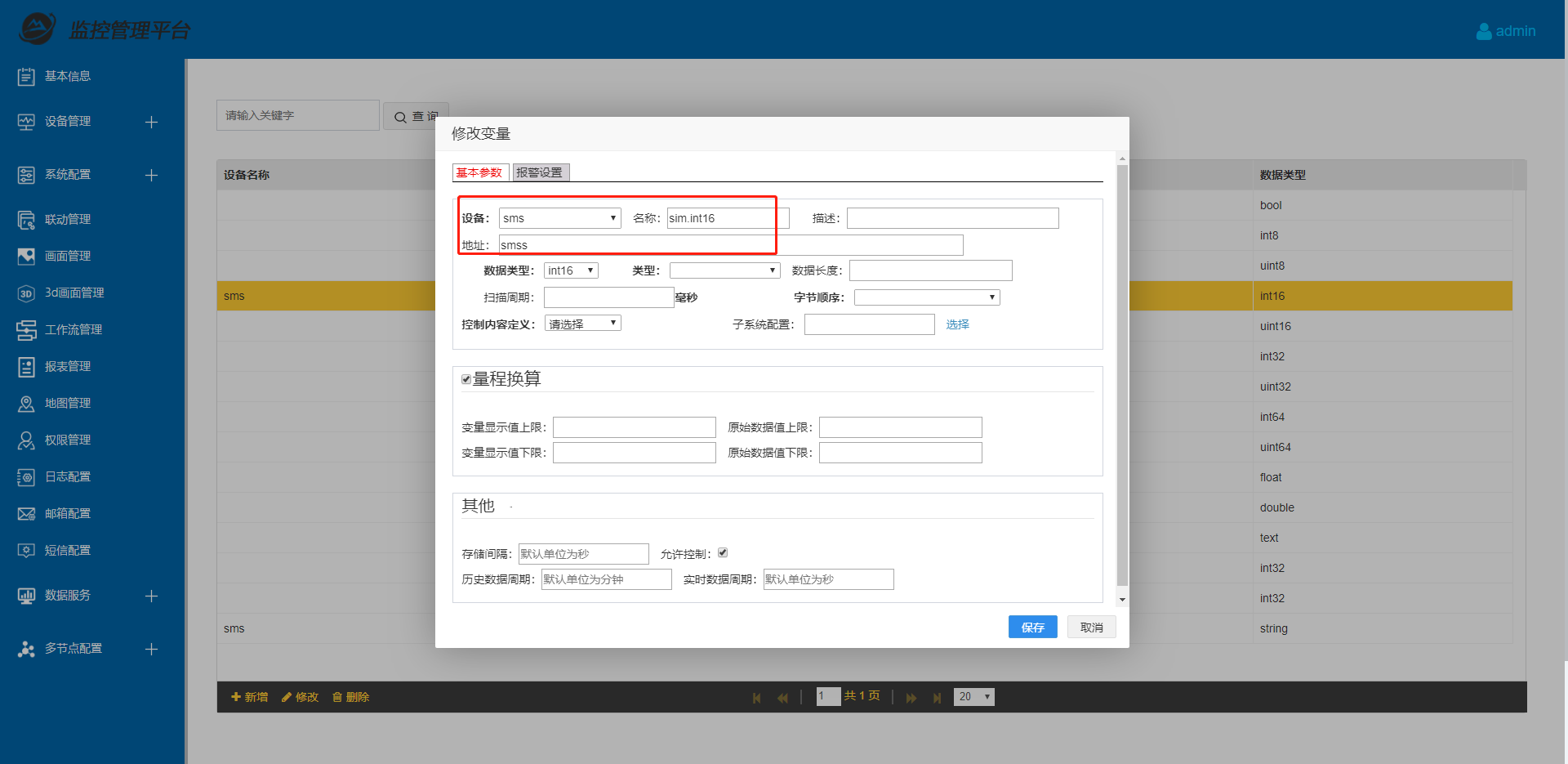Focus the 扫描周期 input field
The image size is (1568, 764).
point(609,297)
